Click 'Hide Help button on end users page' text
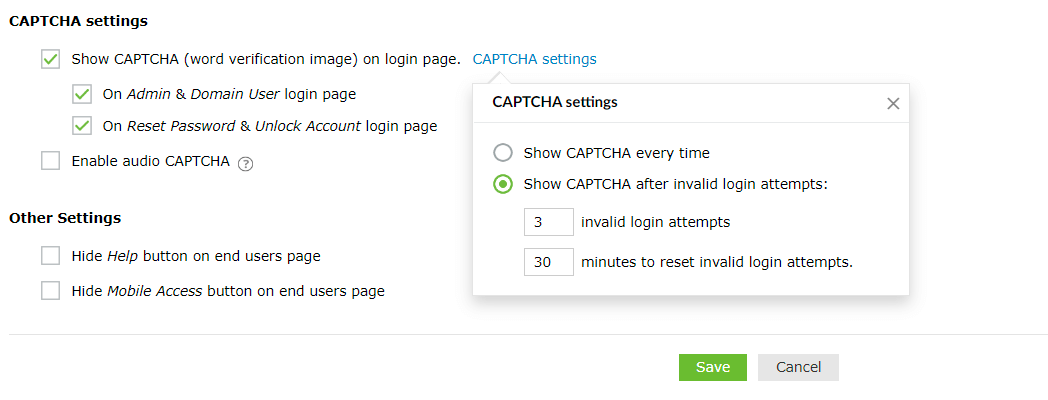 [x=196, y=256]
